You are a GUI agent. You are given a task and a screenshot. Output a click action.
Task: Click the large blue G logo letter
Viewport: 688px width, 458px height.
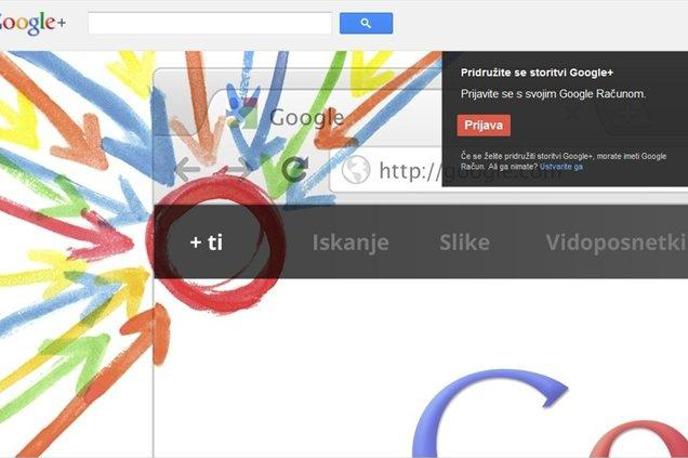(489, 413)
